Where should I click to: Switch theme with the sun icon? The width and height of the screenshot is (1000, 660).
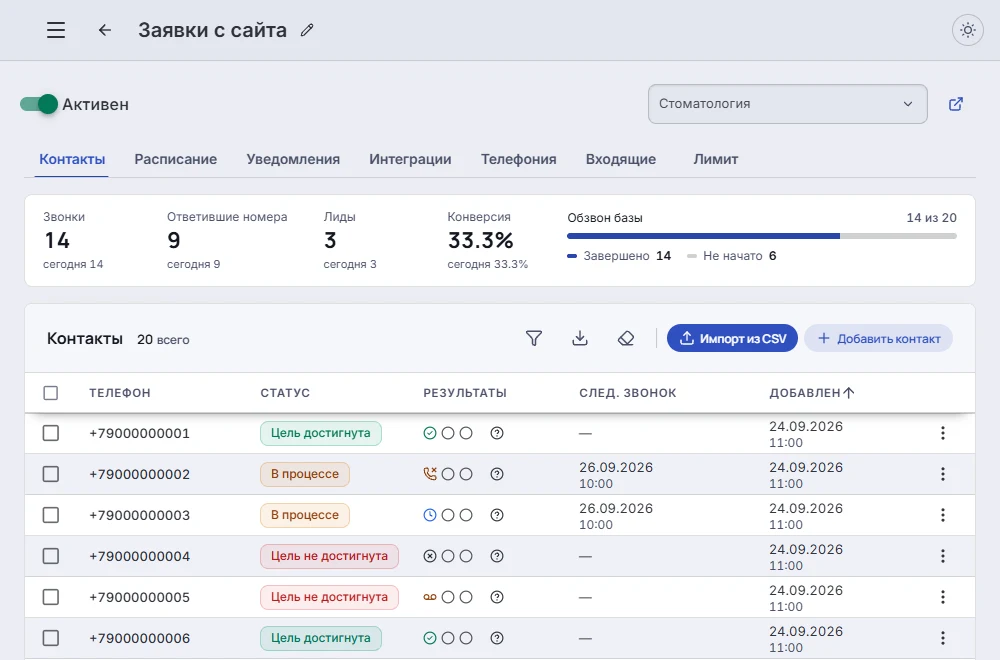967,30
